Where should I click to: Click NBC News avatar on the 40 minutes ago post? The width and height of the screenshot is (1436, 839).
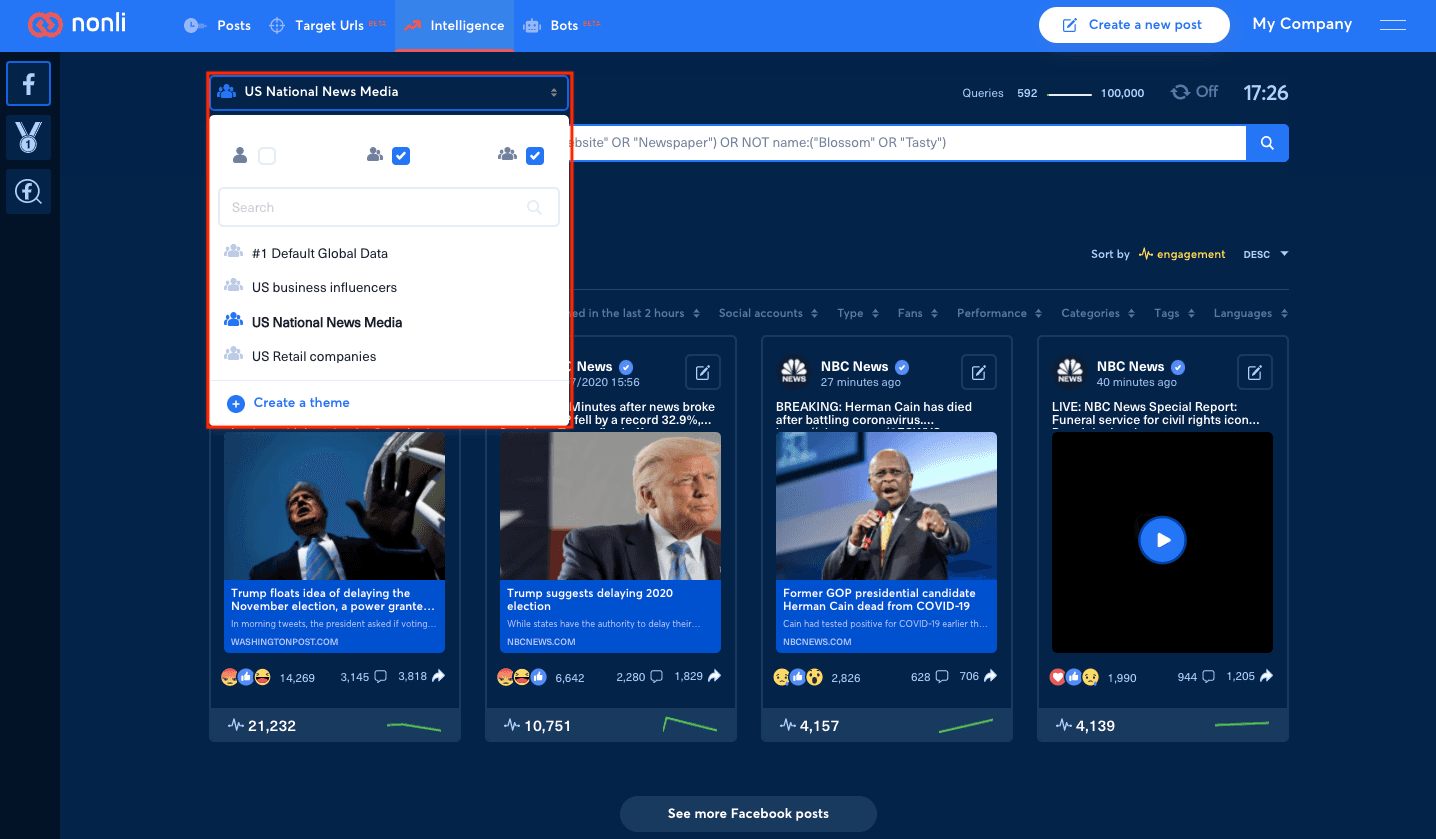coord(1070,372)
